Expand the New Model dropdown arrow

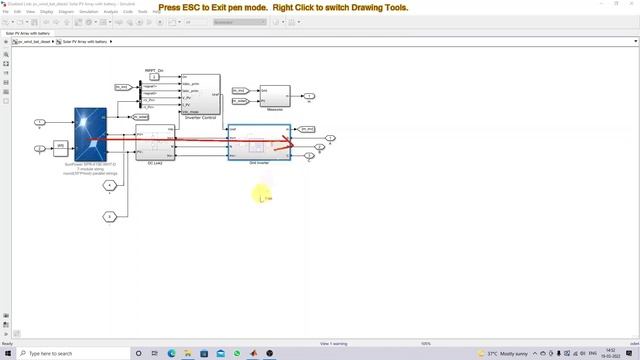(13, 22)
